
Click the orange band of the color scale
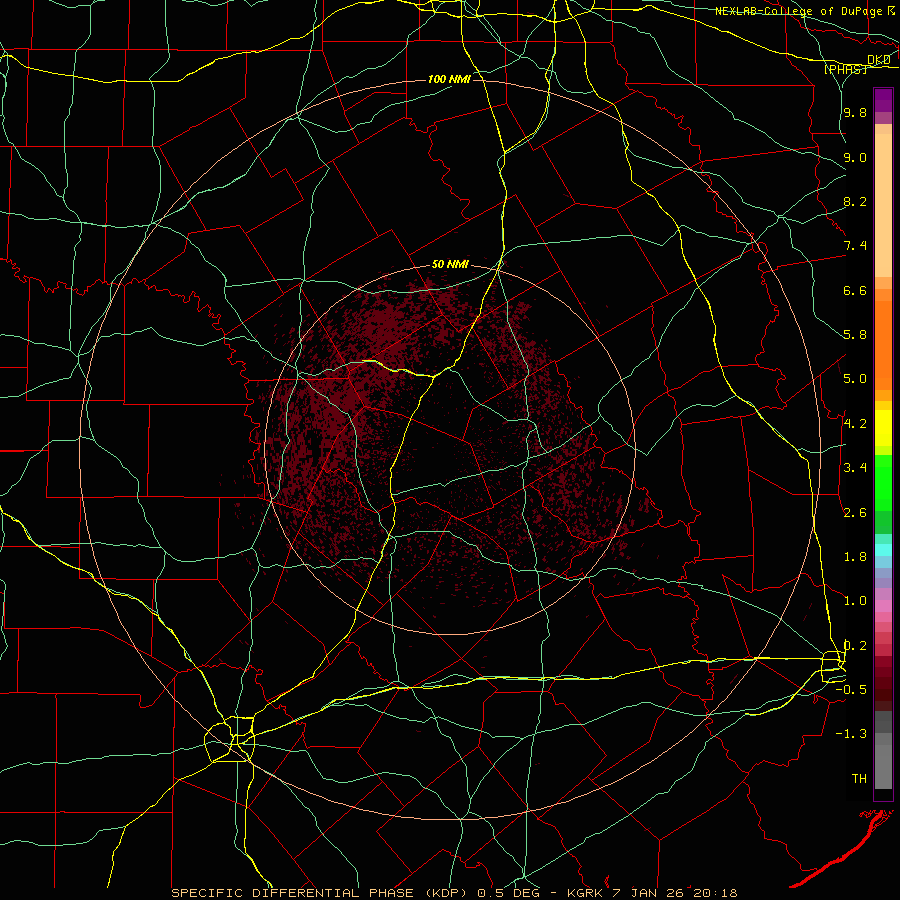coord(883,346)
